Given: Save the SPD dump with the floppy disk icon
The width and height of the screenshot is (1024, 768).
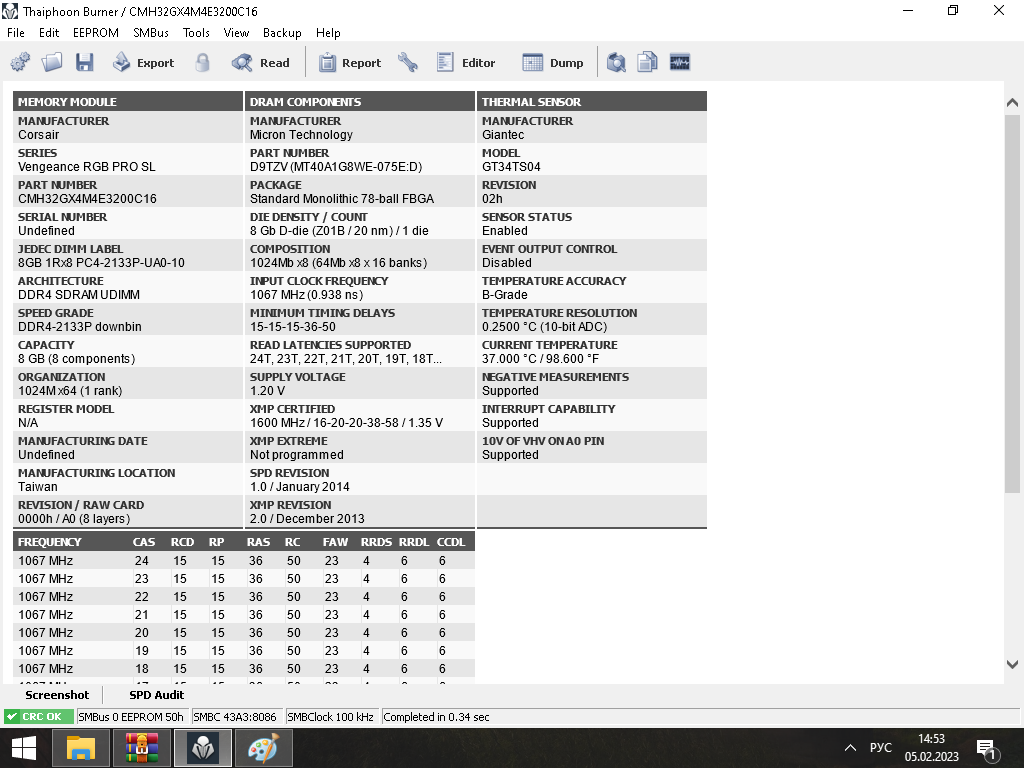Looking at the screenshot, I should tap(85, 62).
